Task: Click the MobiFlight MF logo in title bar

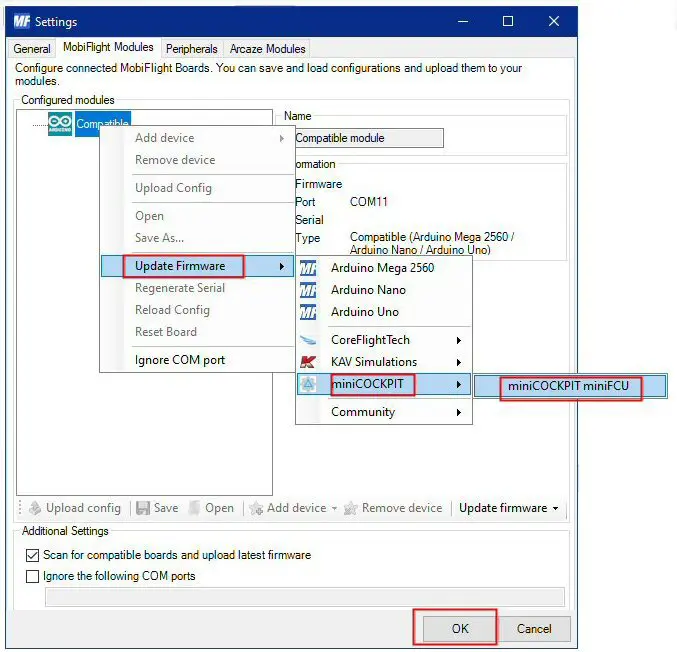Action: (22, 21)
